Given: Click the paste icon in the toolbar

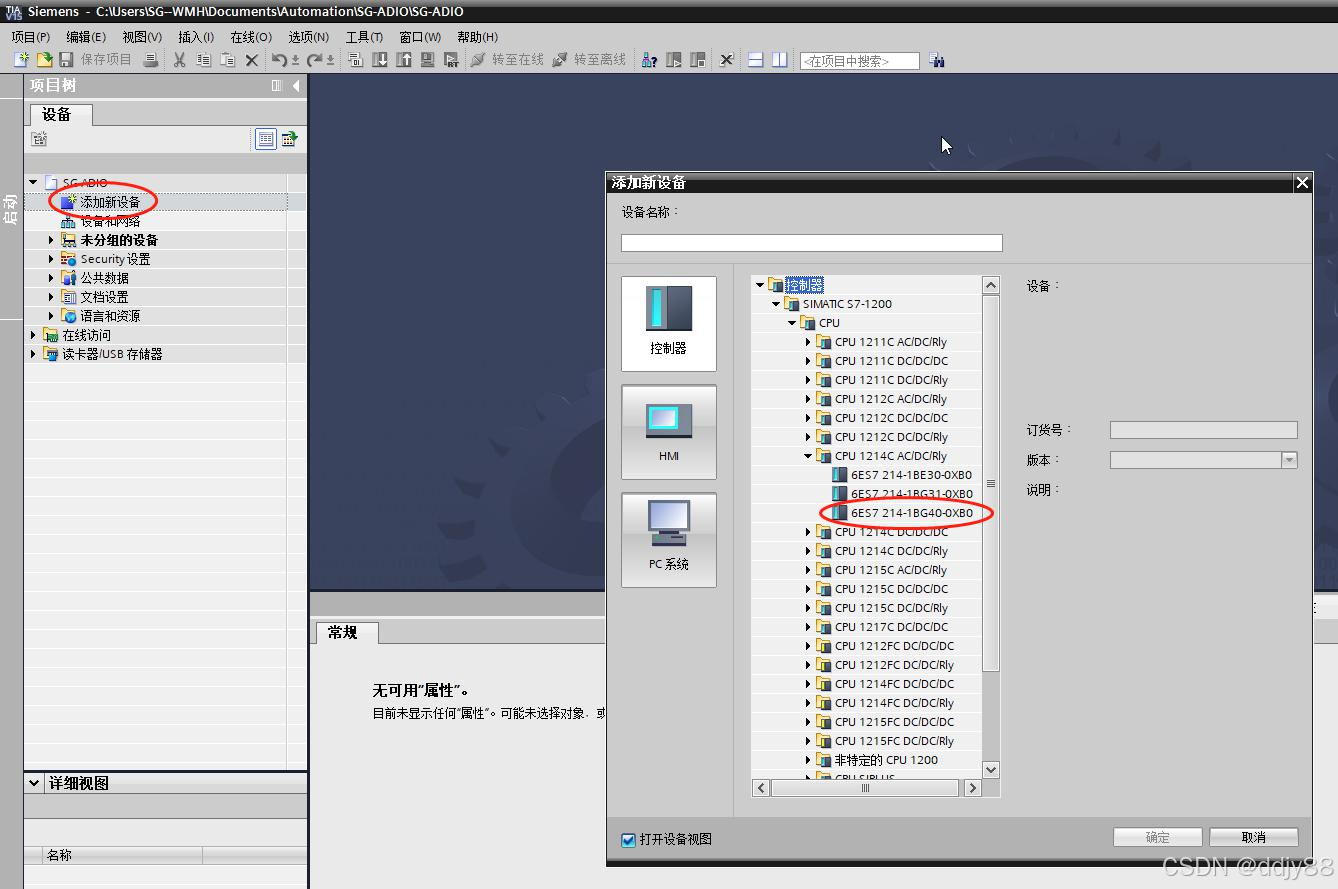Looking at the screenshot, I should coord(228,60).
